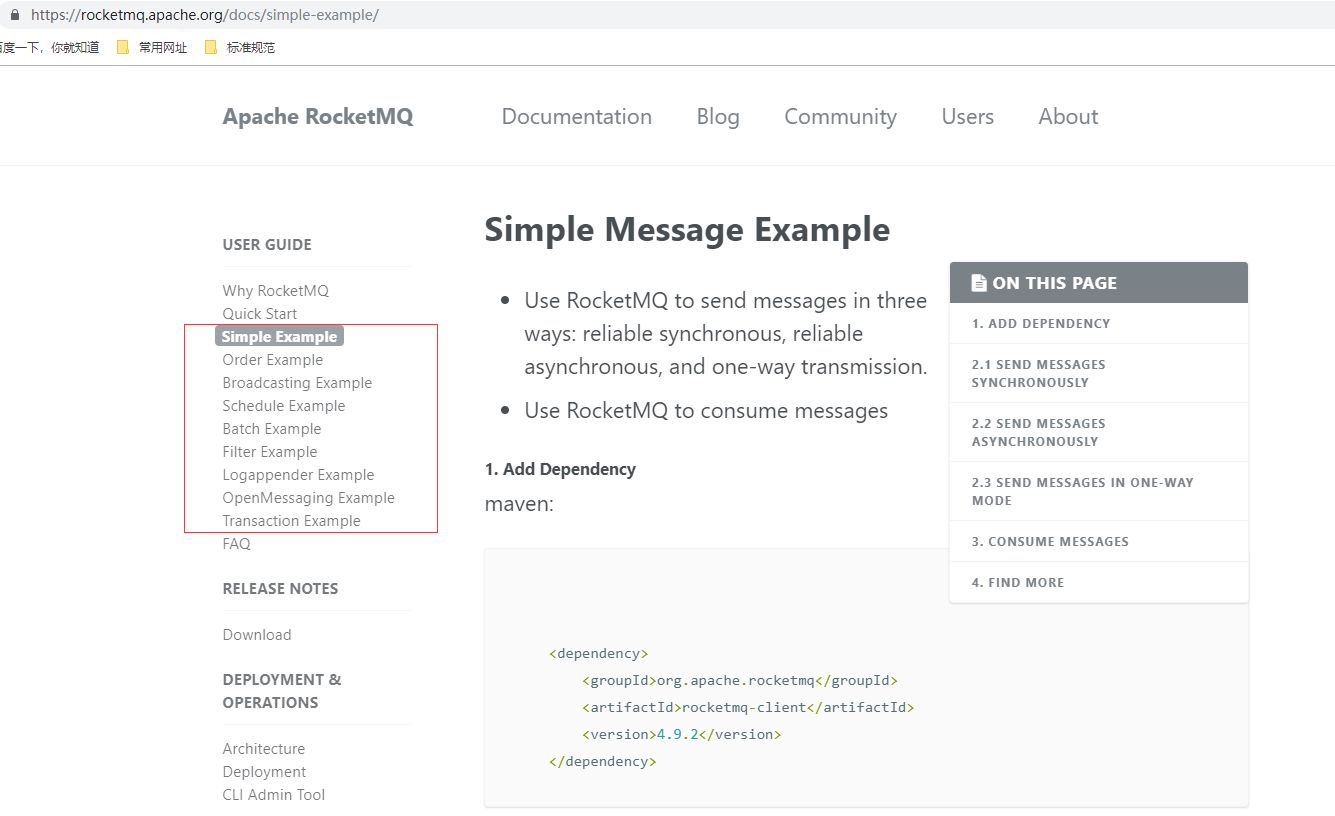
Task: Open the Why RocketMQ sidebar link
Action: (276, 291)
